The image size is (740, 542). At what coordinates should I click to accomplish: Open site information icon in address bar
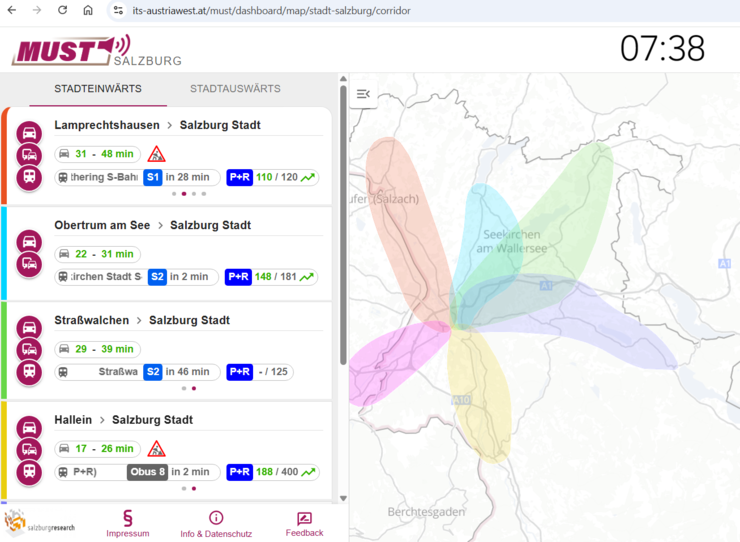tap(118, 10)
